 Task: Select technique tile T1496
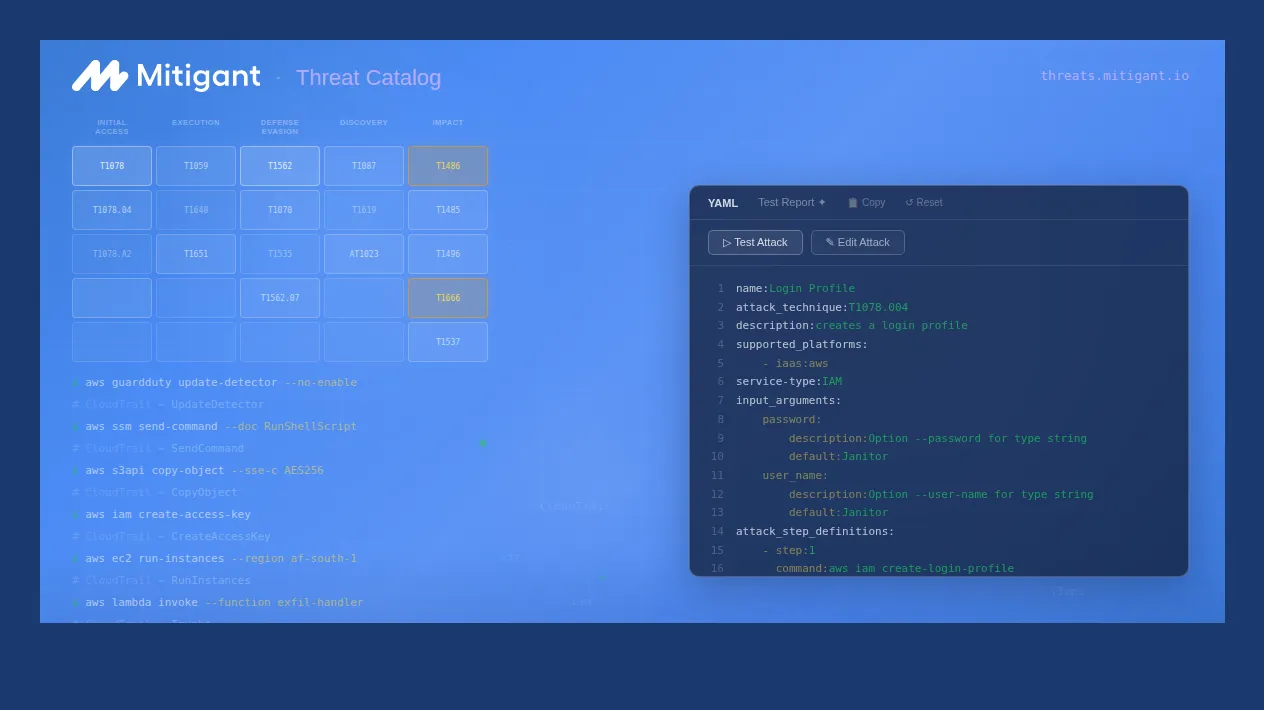click(448, 254)
